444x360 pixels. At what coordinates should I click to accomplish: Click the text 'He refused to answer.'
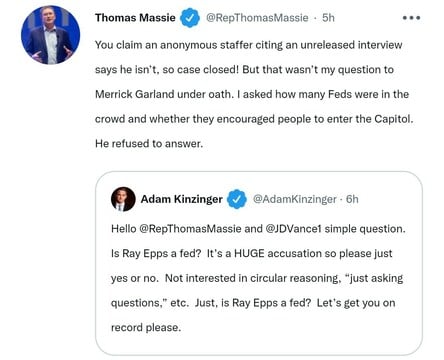point(149,144)
